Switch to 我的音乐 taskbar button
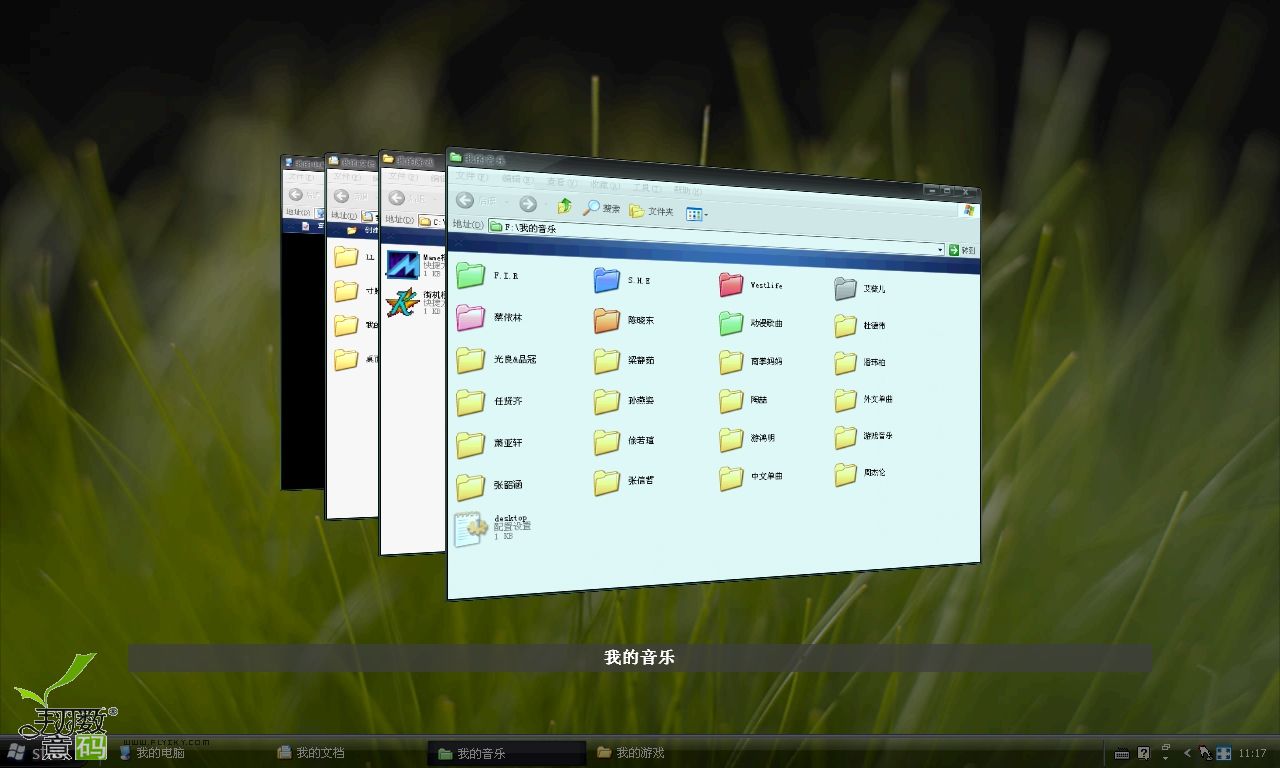1280x768 pixels. 507,753
